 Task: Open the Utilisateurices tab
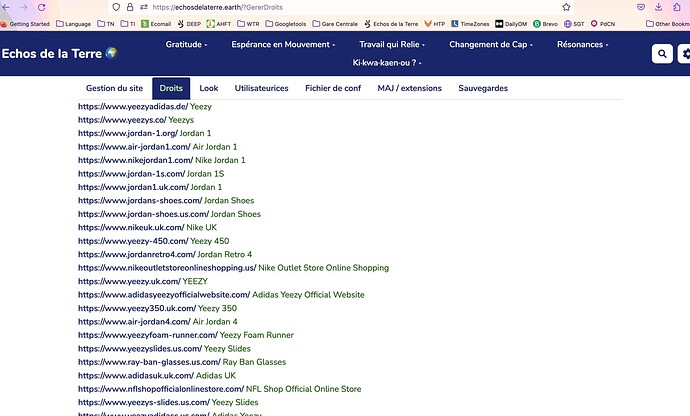click(x=261, y=88)
